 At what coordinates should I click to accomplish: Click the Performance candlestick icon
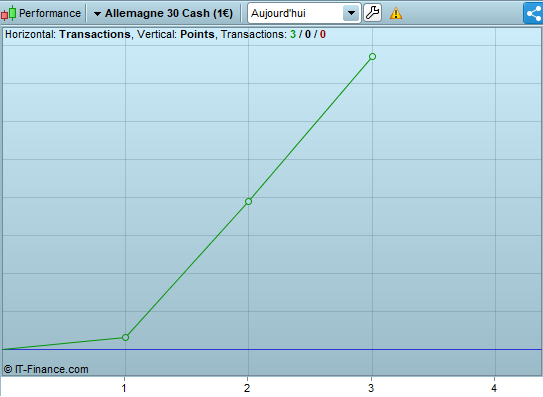click(8, 13)
